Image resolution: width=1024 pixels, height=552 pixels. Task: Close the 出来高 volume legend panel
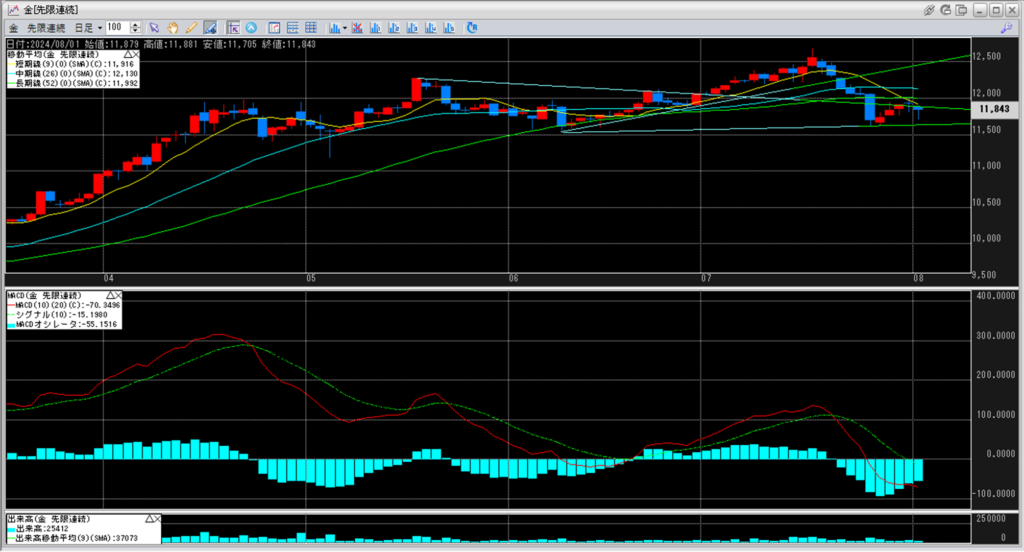tap(156, 519)
